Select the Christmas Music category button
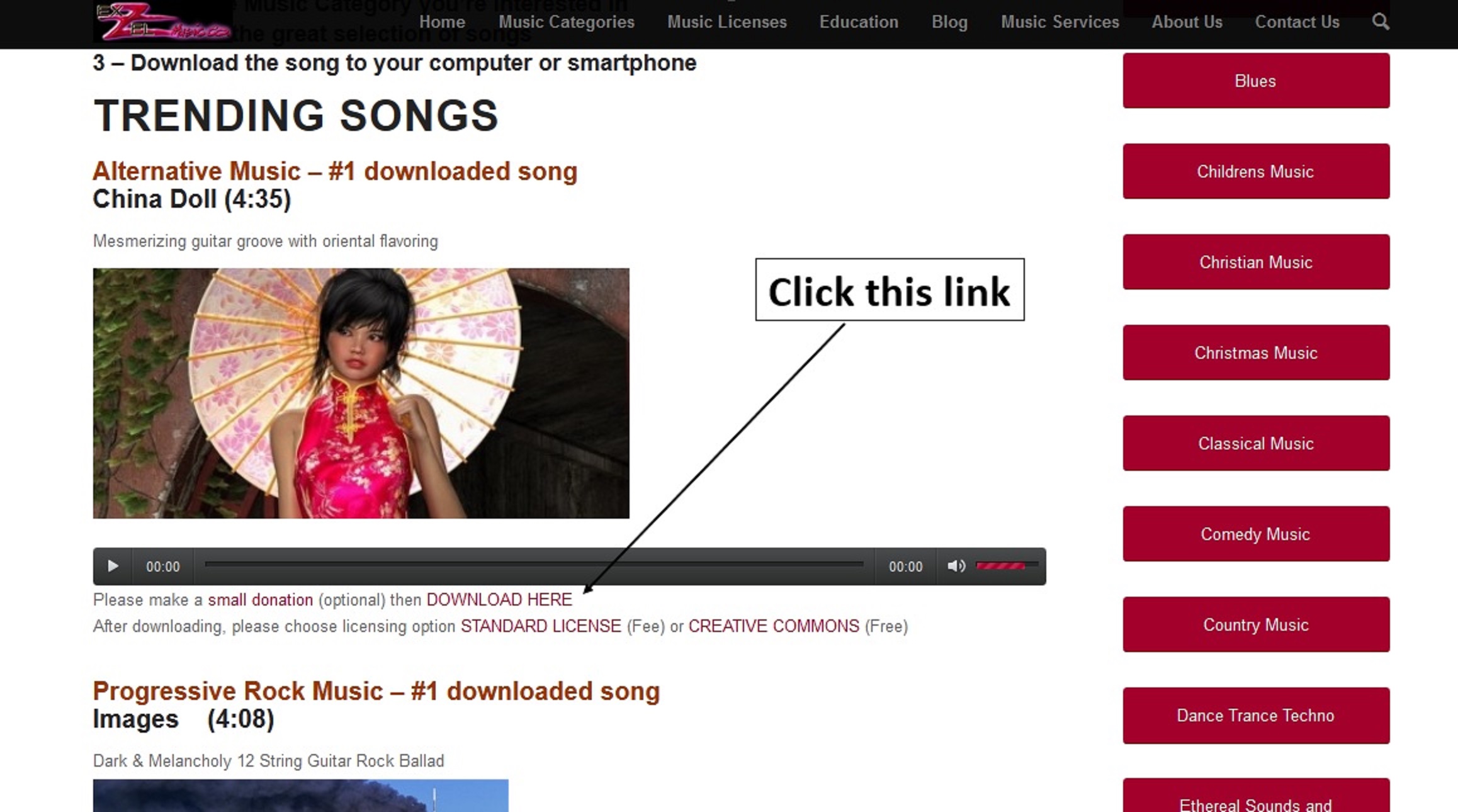1458x812 pixels. [1256, 352]
